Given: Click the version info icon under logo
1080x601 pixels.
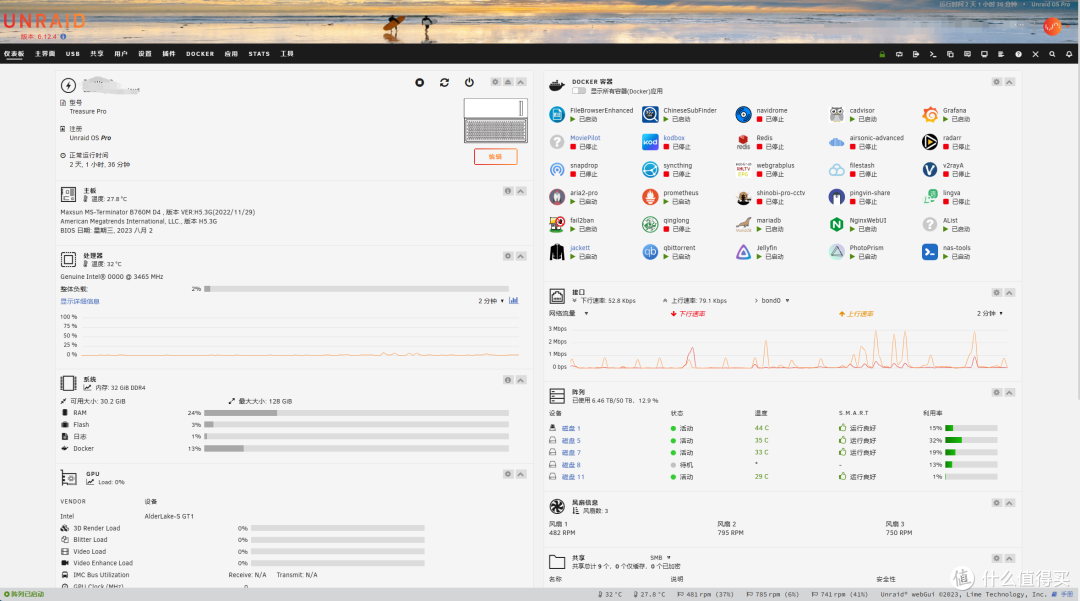Looking at the screenshot, I should click(x=63, y=36).
